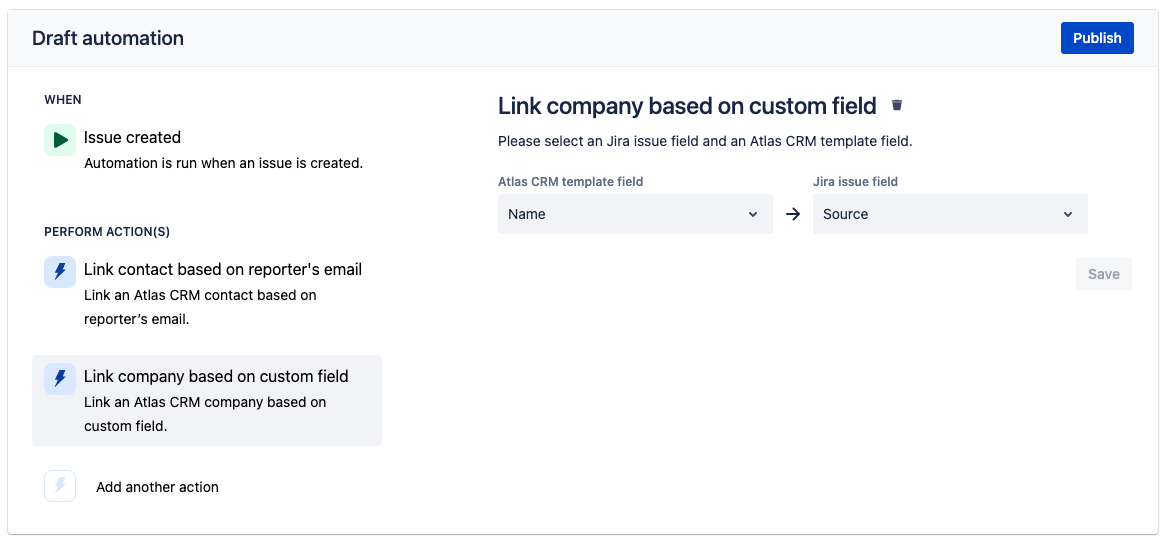
Task: Select the Issue created trigger
Action: pos(132,137)
